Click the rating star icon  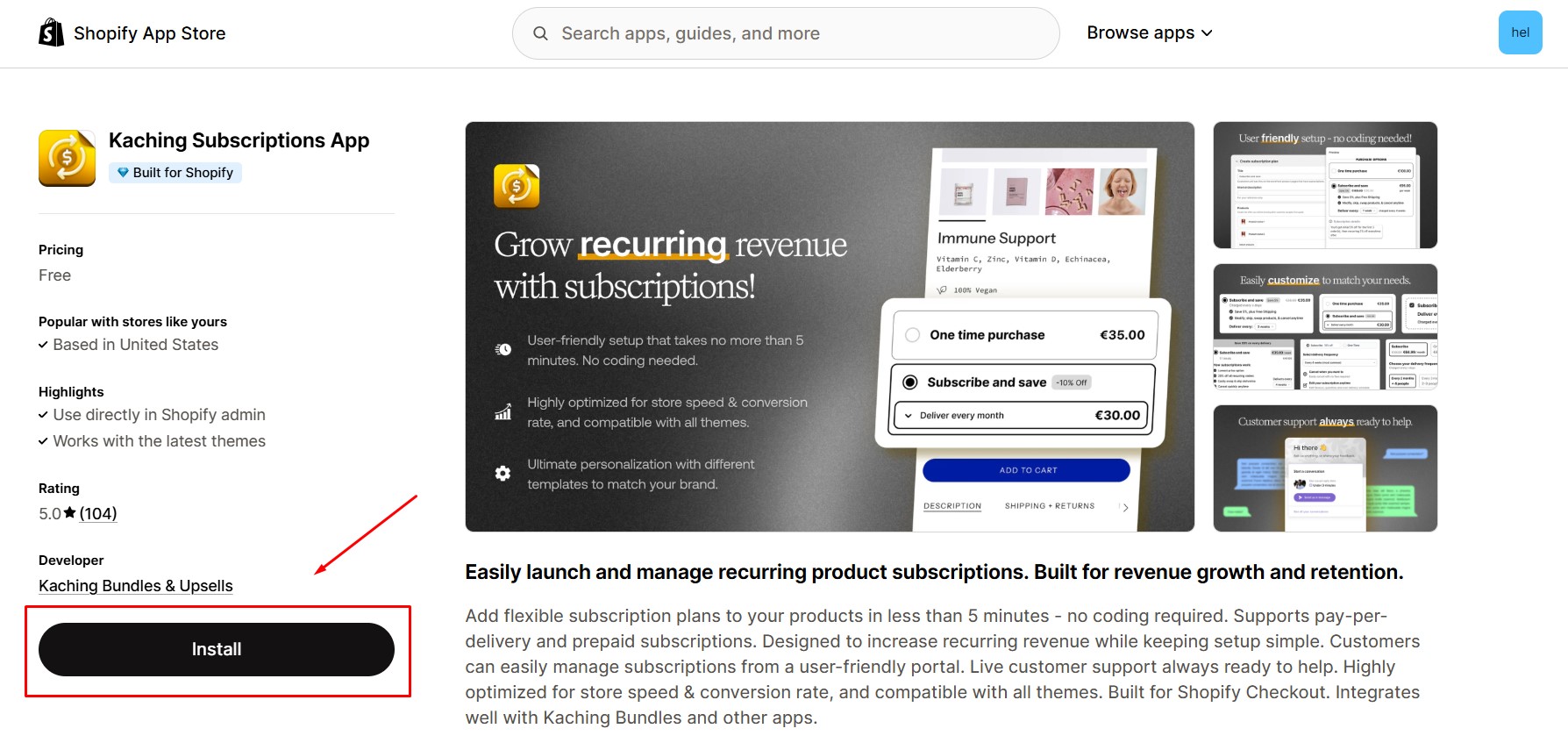tap(70, 513)
